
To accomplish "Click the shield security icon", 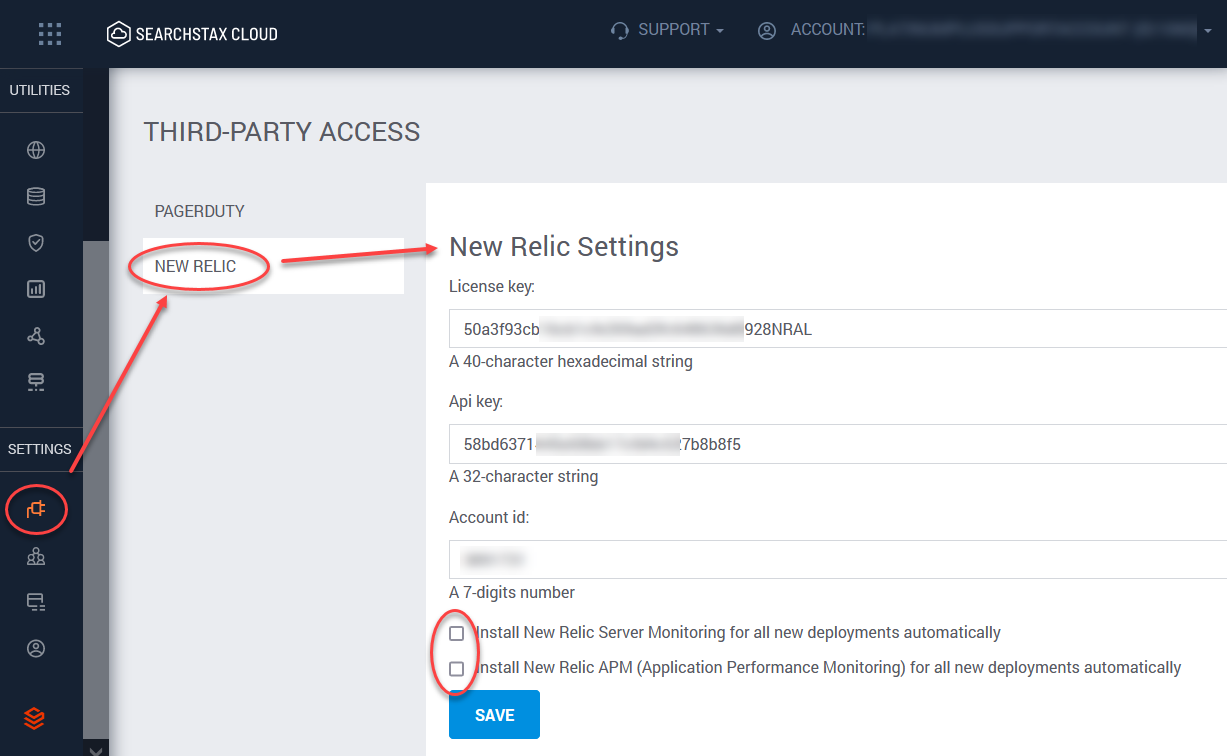I will point(36,242).
